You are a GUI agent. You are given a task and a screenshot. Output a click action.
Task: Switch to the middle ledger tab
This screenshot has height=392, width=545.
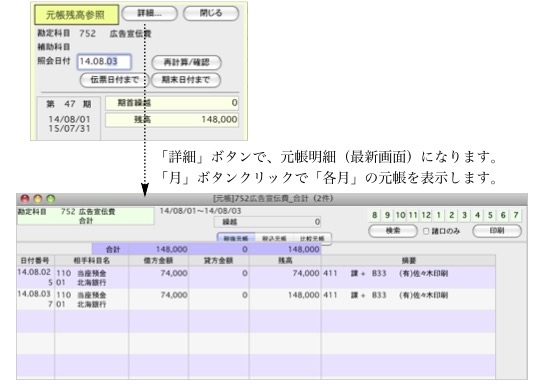coord(274,238)
